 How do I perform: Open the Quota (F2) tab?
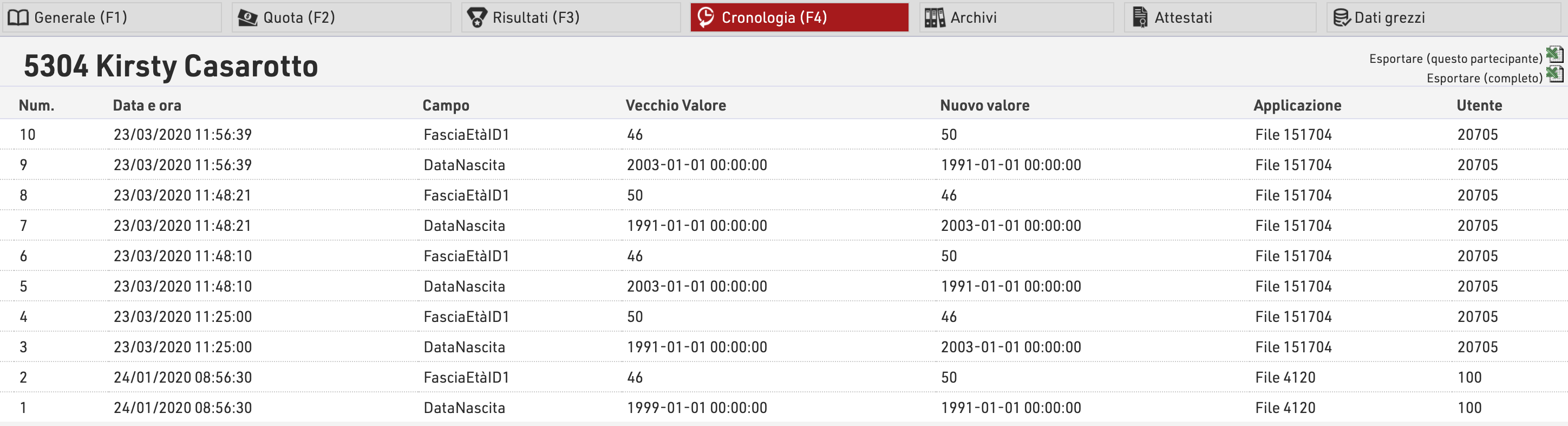tap(341, 18)
